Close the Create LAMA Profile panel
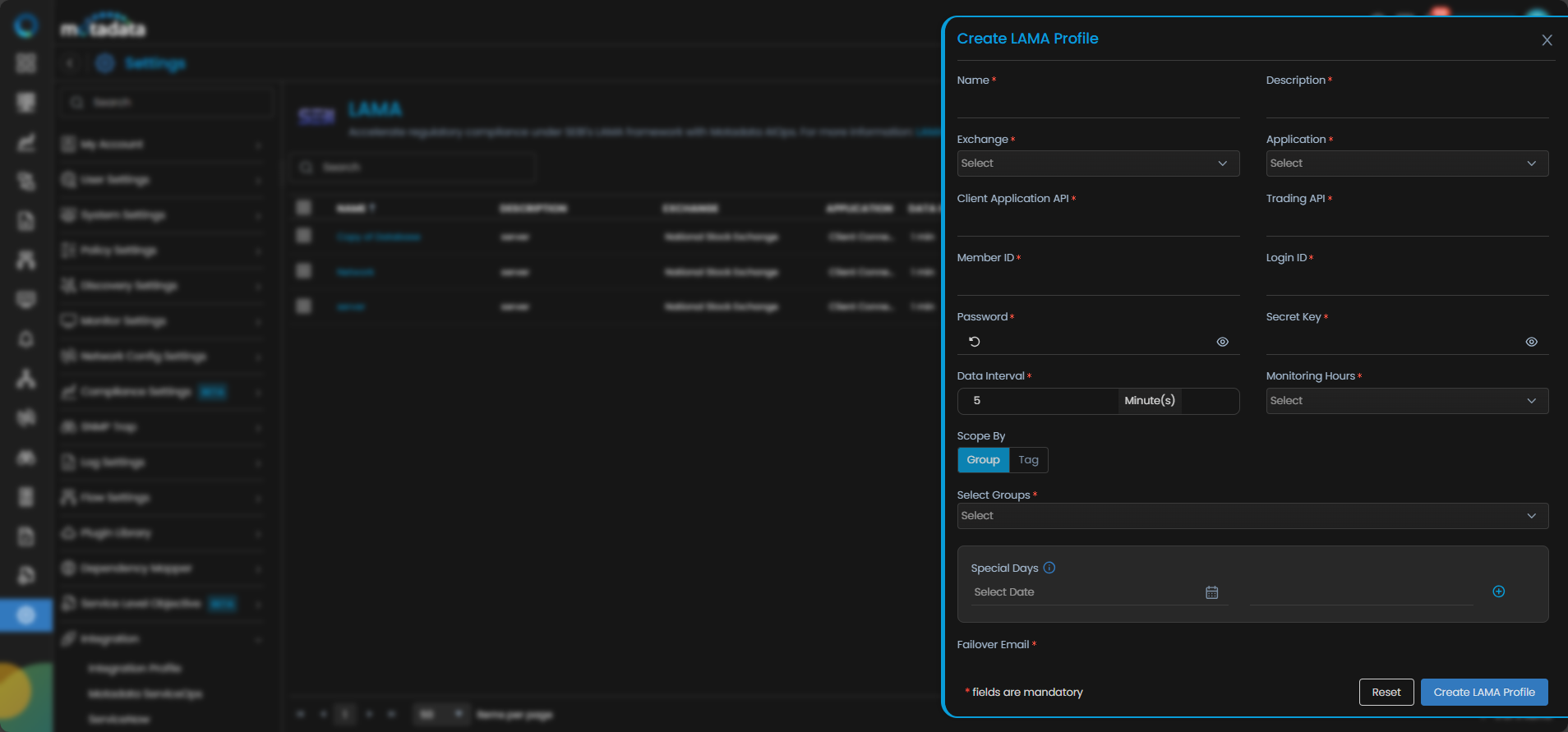Viewport: 1568px width, 732px height. point(1547,40)
